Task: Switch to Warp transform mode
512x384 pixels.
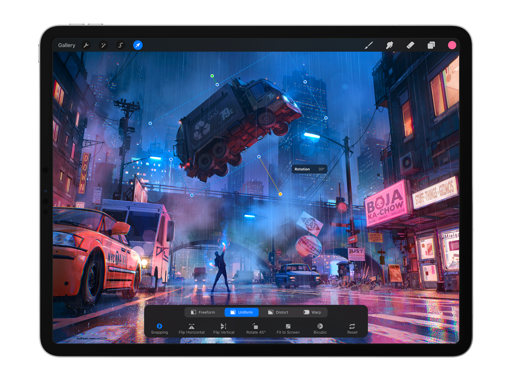Action: 312,312
